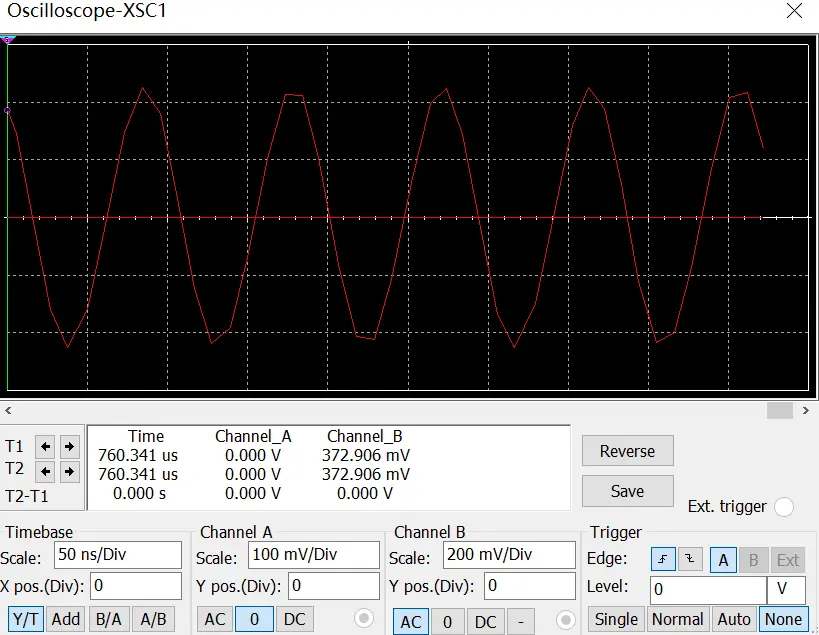Image resolution: width=819 pixels, height=635 pixels.
Task: Click the Save button
Action: tap(628, 491)
